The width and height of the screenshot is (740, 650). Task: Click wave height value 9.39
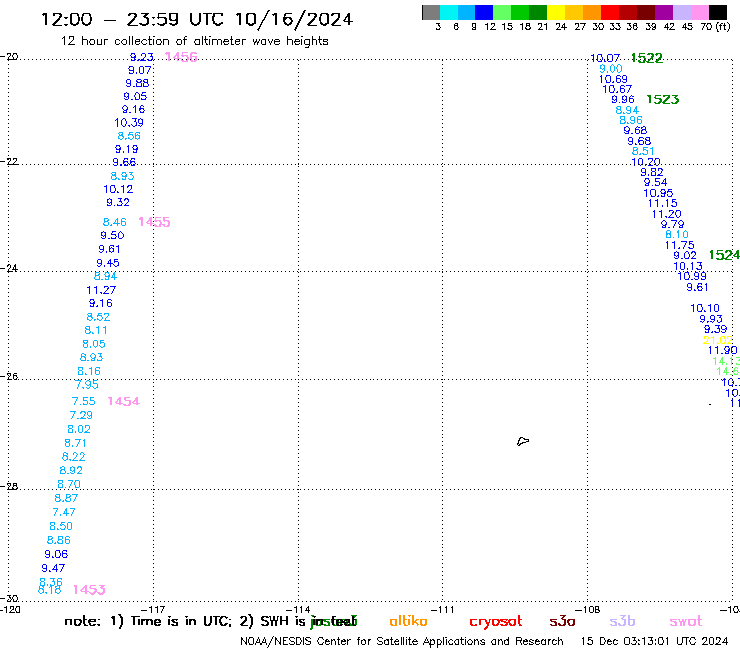(x=715, y=329)
